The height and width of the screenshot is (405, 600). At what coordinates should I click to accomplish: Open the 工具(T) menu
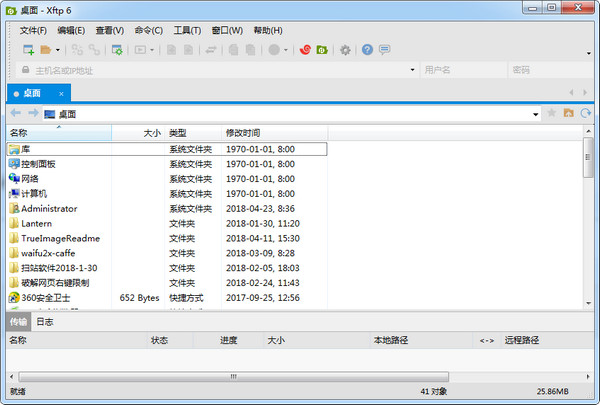pyautogui.click(x=187, y=30)
